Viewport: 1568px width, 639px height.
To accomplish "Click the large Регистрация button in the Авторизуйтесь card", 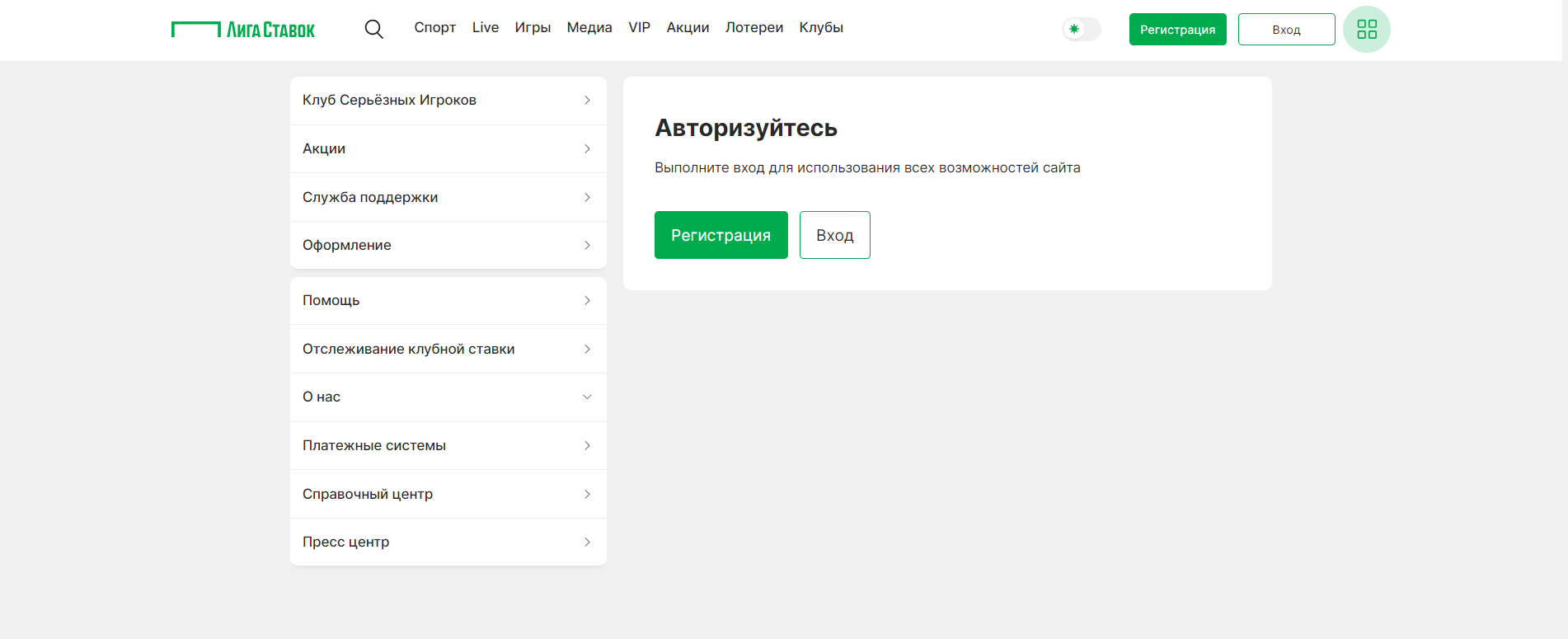I will coord(721,235).
